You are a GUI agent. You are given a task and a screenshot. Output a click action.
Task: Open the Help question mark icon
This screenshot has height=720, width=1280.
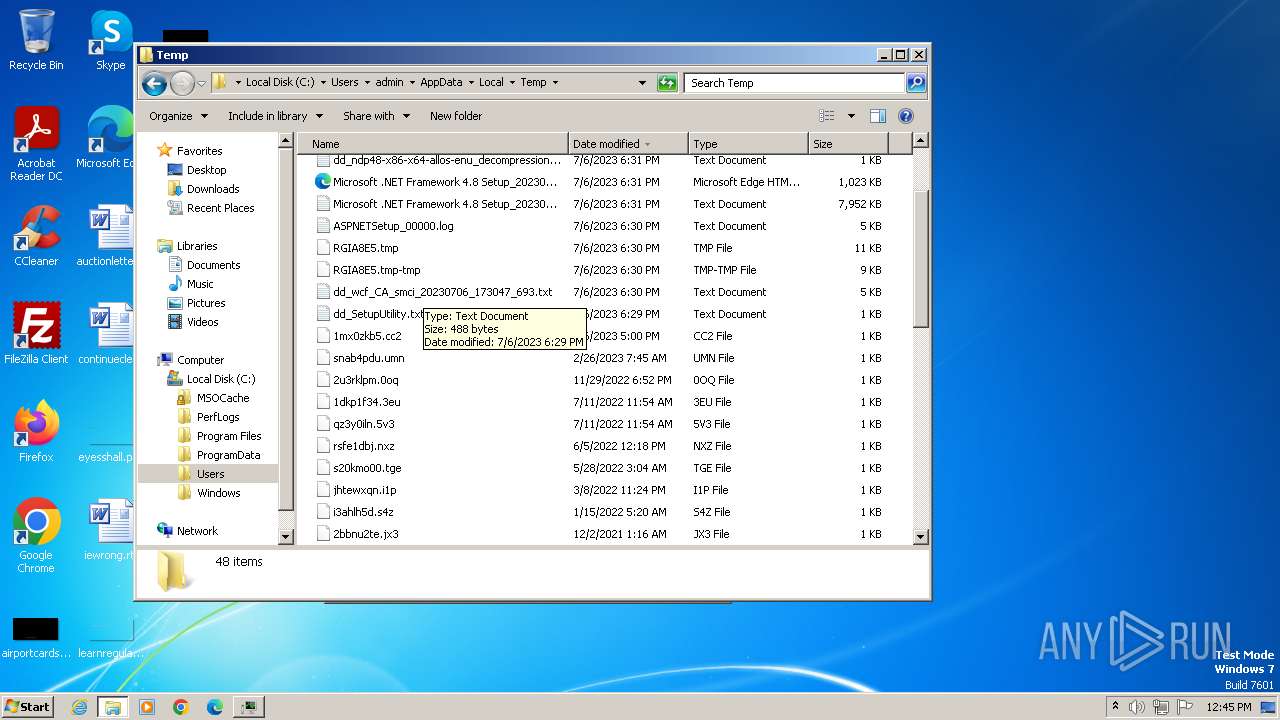[906, 116]
